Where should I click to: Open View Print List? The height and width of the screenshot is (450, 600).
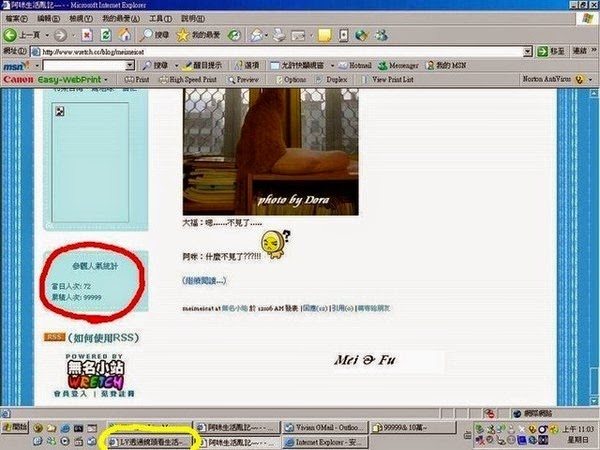pos(387,80)
